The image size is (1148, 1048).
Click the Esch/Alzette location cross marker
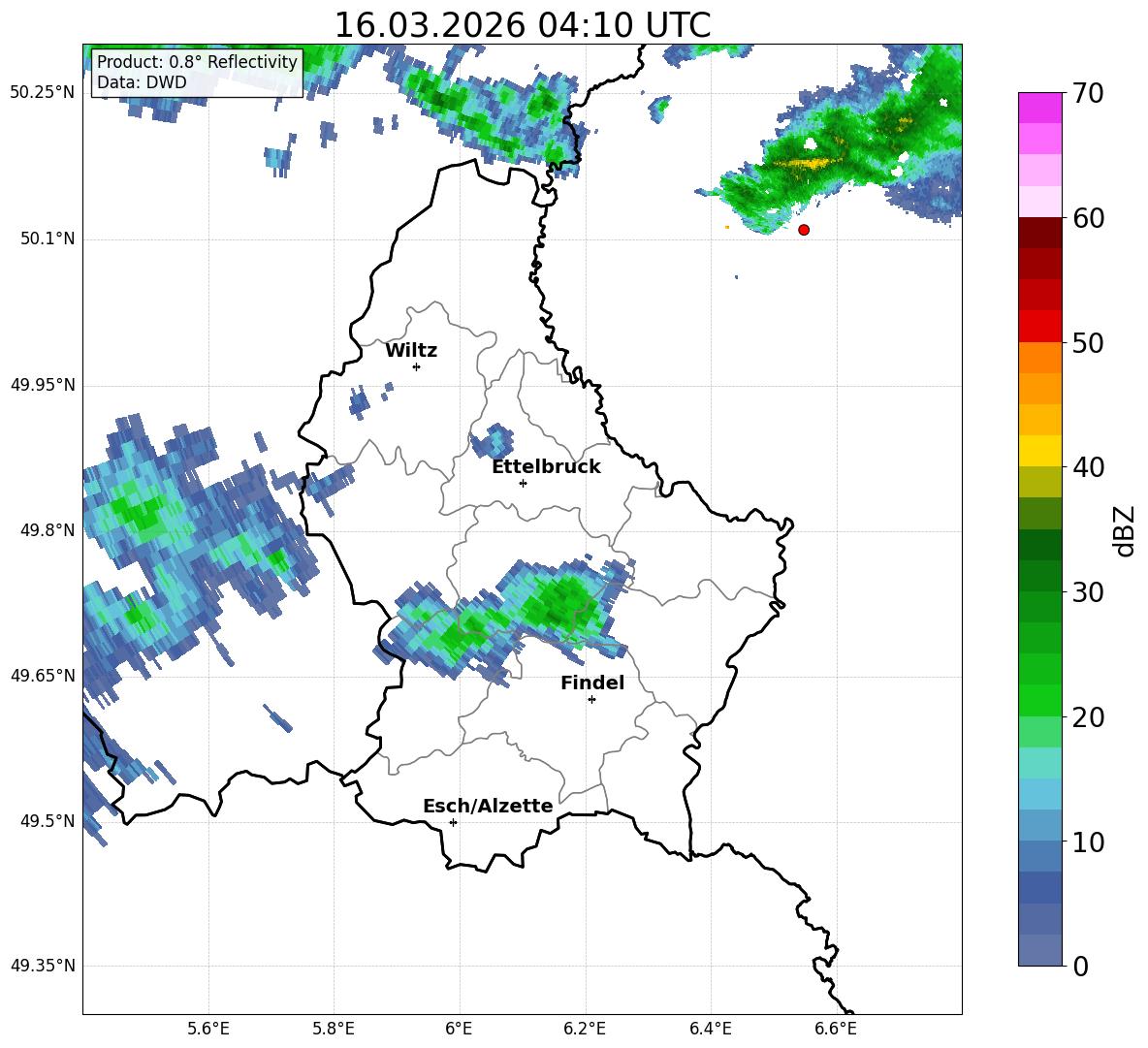pos(453,822)
